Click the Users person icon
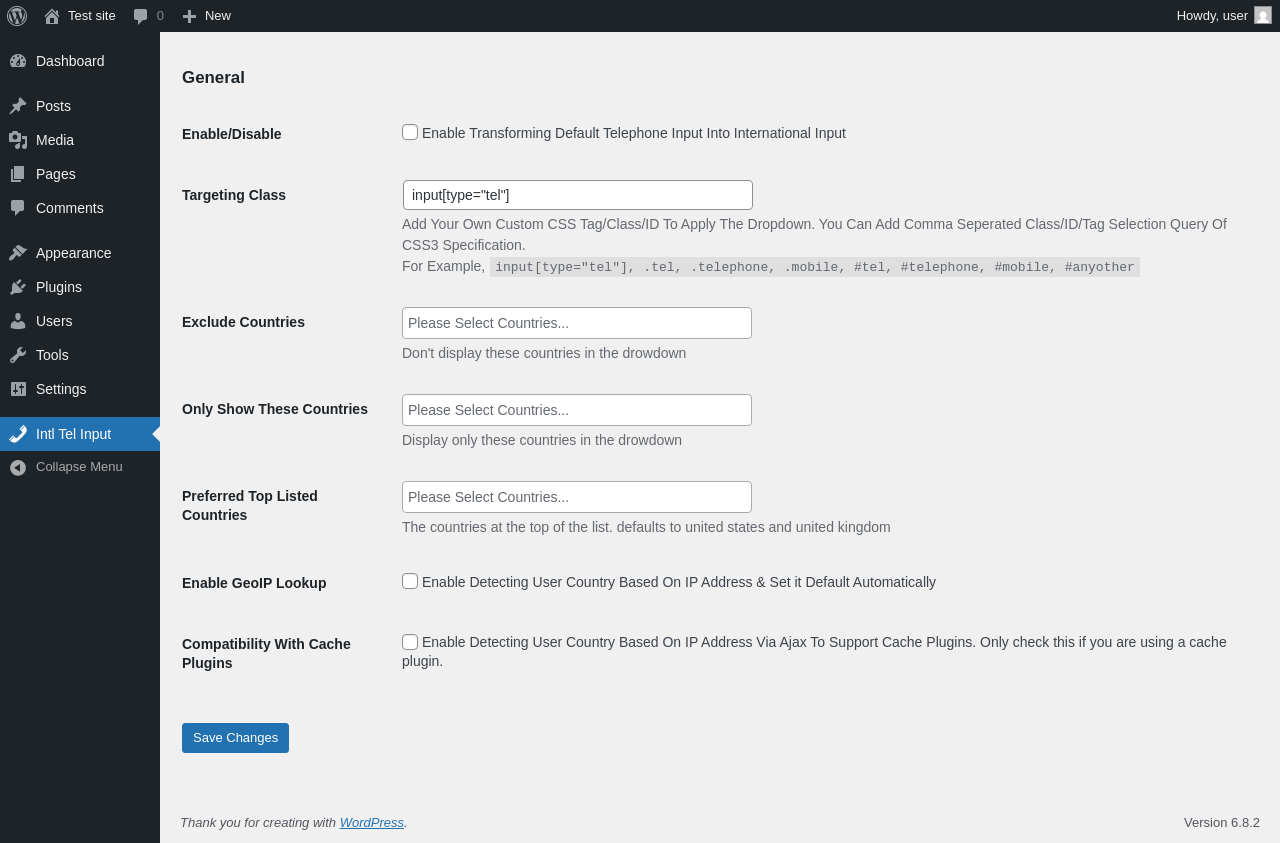1280x843 pixels. [18, 321]
